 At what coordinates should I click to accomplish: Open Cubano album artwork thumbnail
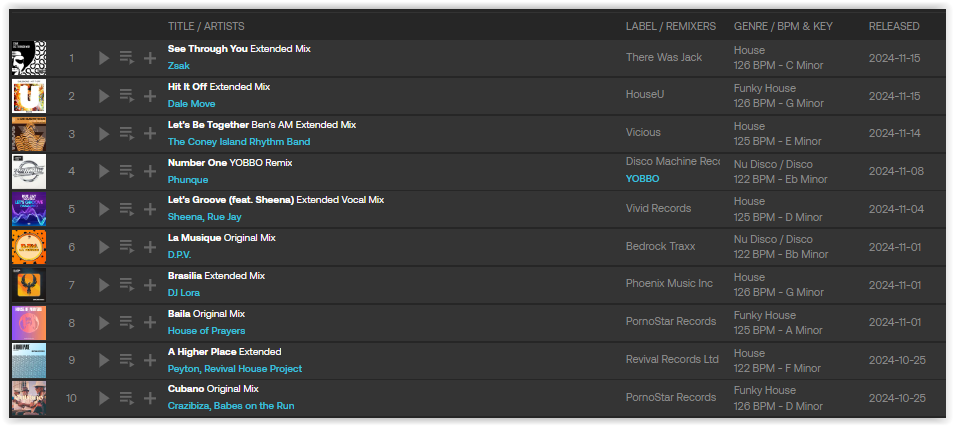29,398
